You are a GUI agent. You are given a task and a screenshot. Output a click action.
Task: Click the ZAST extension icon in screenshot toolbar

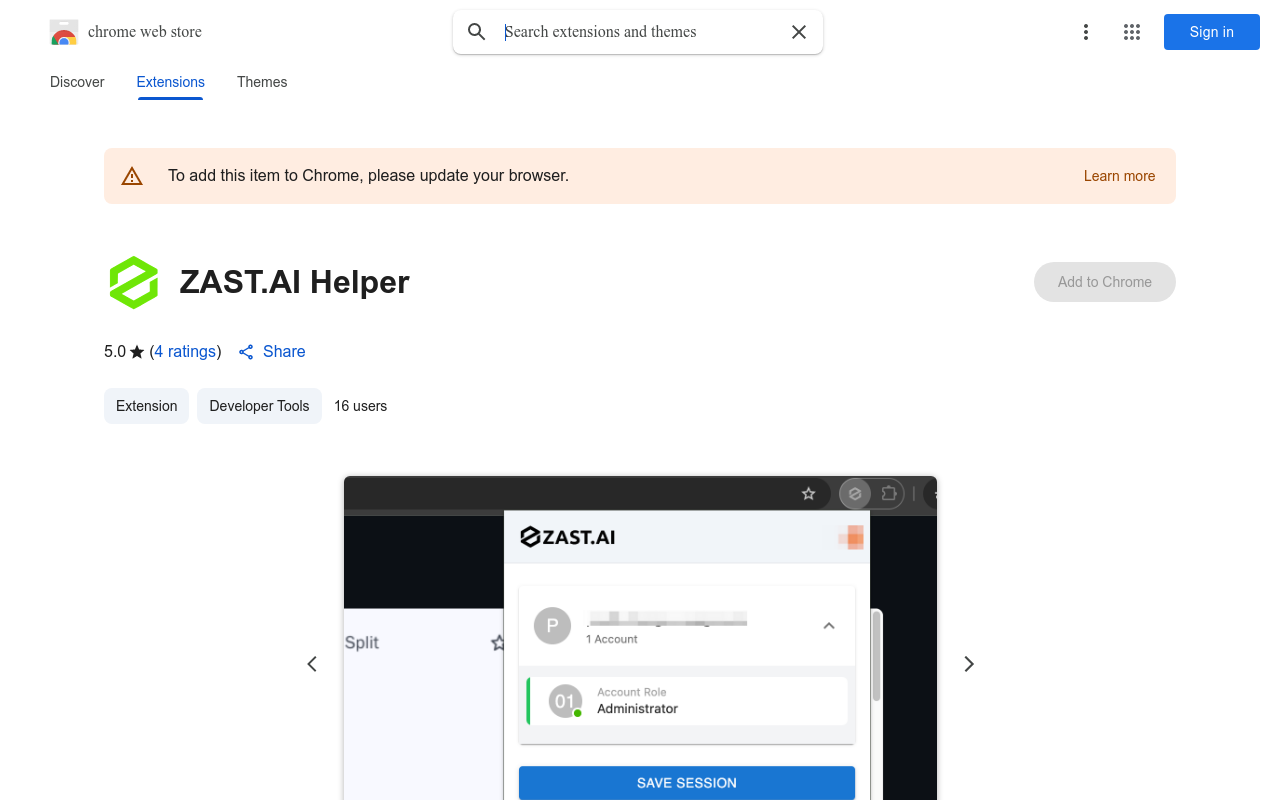coord(855,494)
